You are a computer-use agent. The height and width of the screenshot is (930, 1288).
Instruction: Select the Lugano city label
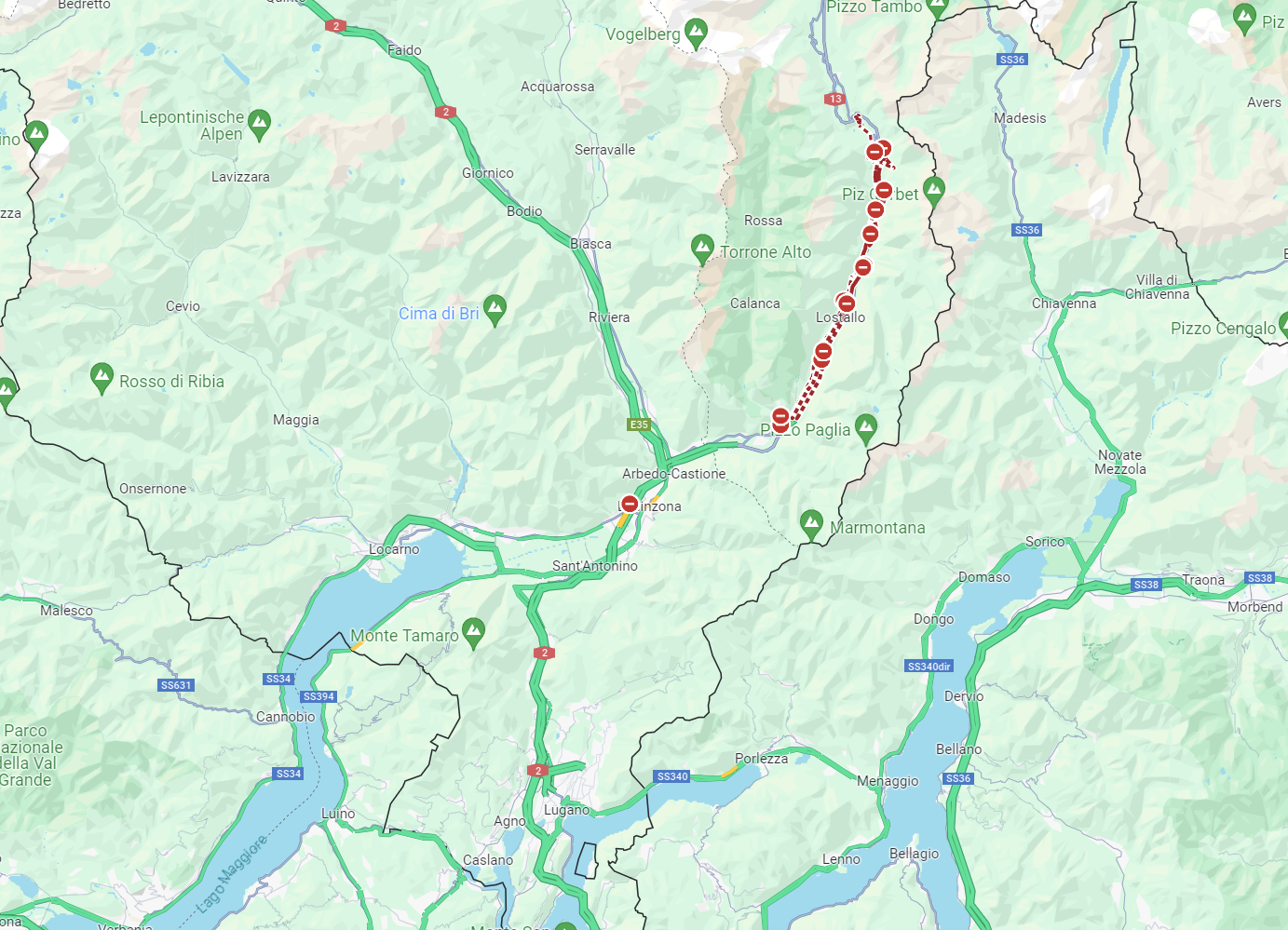point(566,810)
